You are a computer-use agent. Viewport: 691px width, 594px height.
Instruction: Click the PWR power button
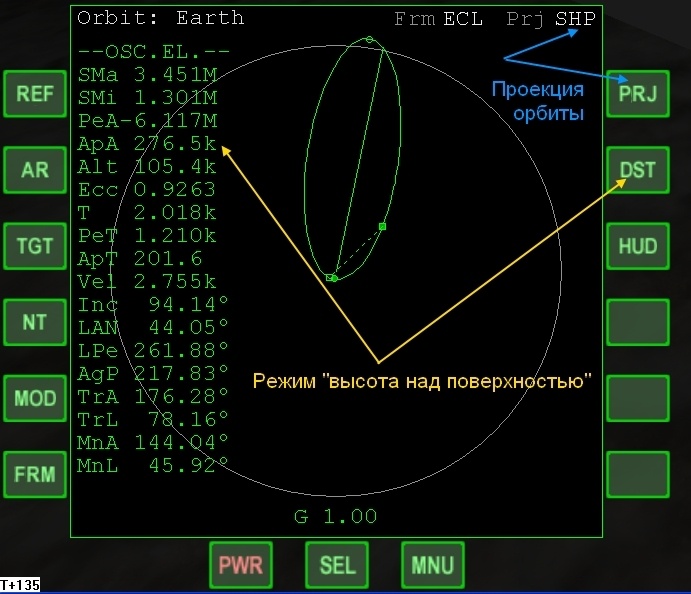tap(241, 565)
